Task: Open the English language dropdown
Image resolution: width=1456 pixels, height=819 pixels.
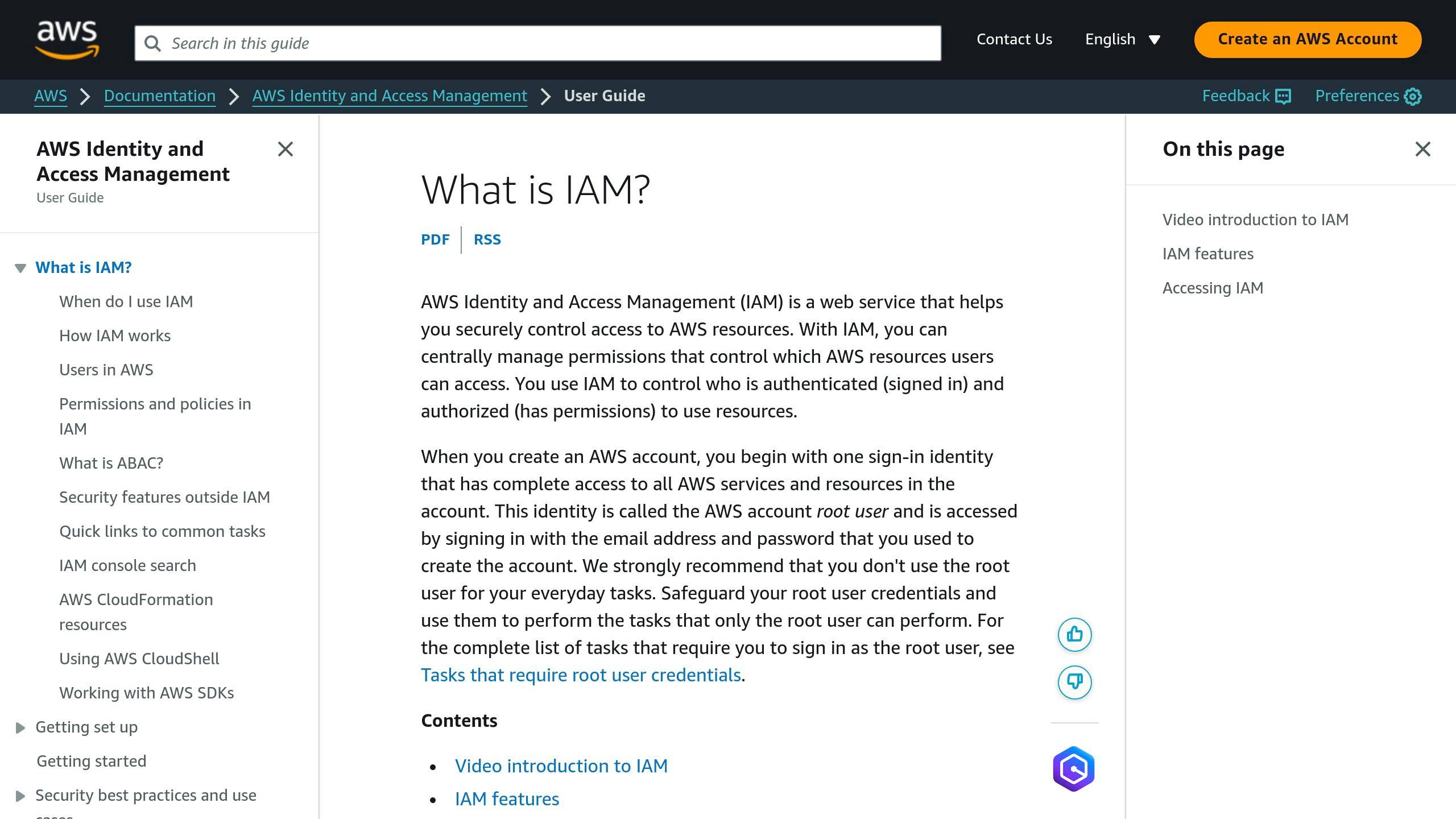Action: click(x=1122, y=39)
